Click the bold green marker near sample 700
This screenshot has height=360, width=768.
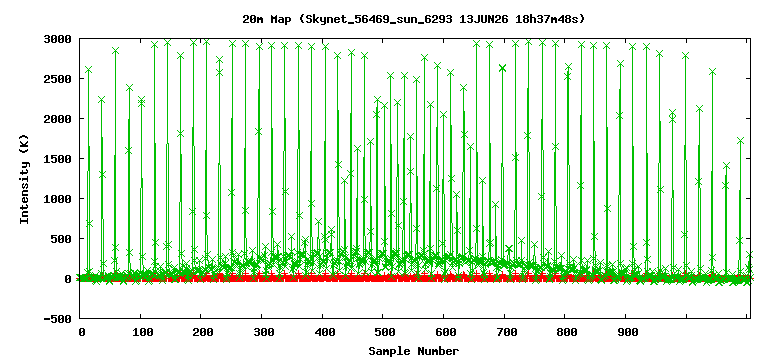pos(502,68)
